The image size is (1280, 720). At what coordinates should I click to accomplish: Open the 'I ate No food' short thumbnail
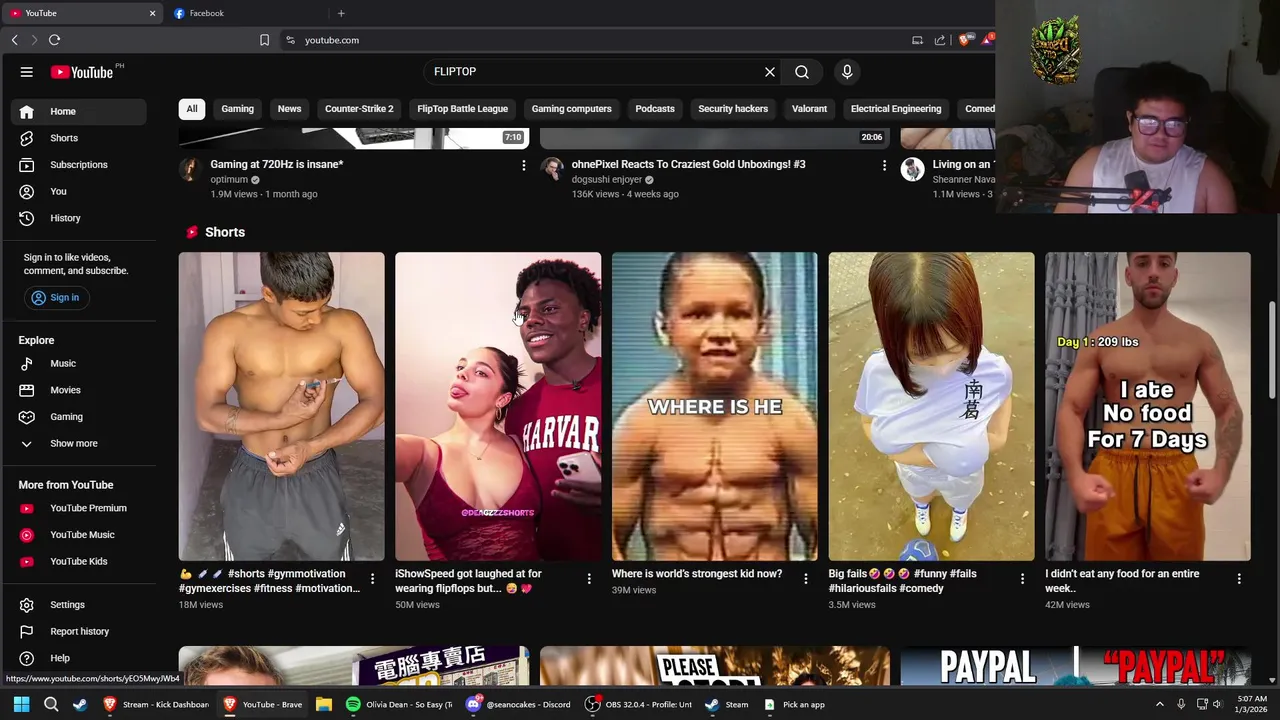tap(1147, 406)
